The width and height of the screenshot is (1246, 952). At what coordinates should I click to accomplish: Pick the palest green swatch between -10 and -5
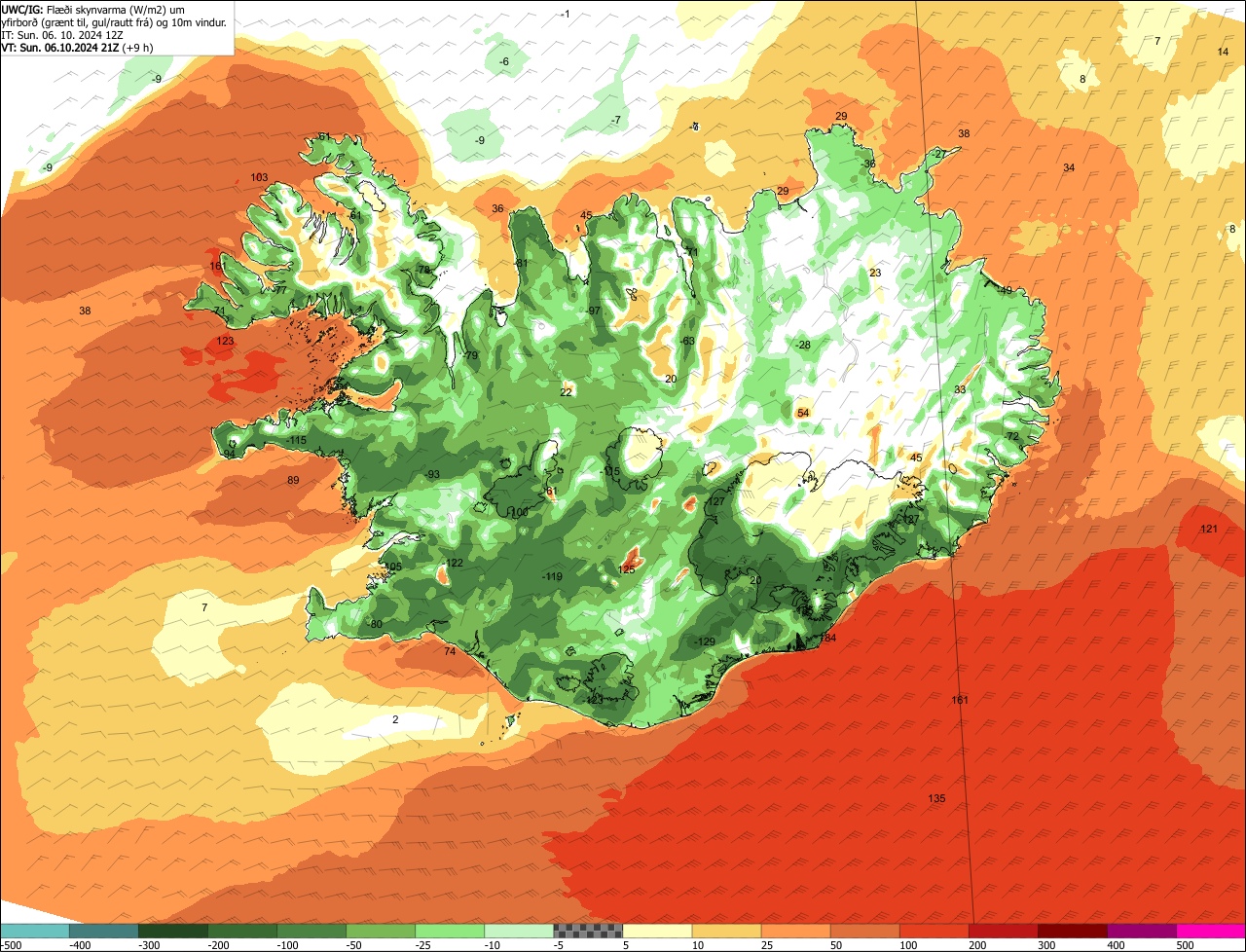click(519, 931)
